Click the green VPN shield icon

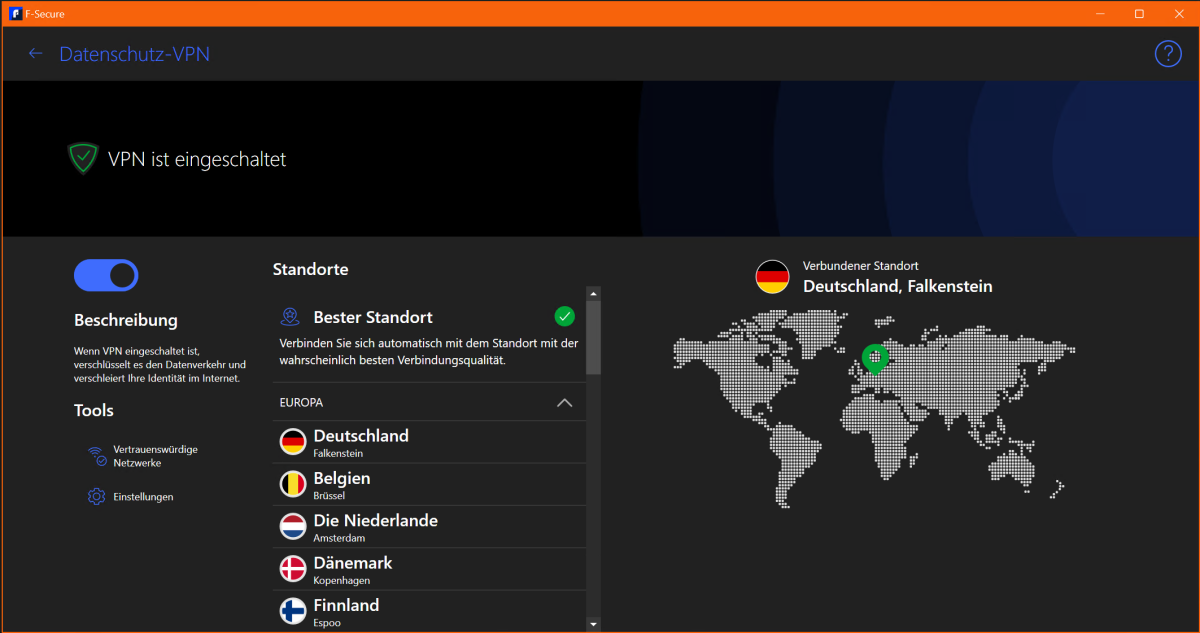tap(83, 158)
